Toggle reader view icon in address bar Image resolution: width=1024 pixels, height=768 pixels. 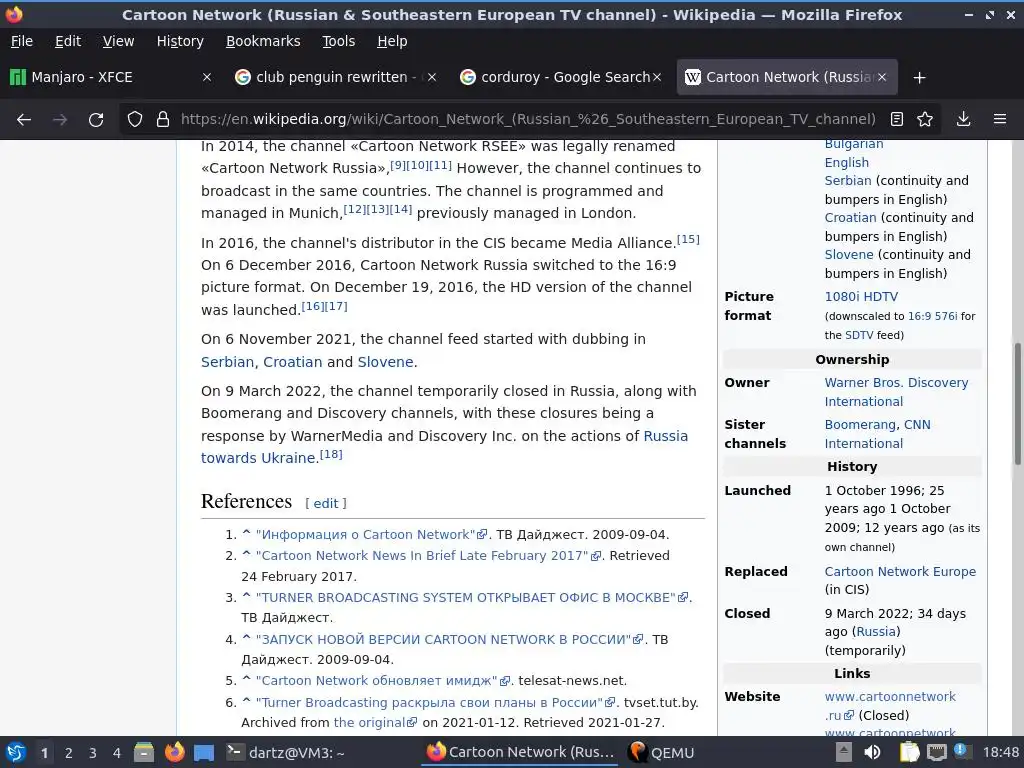pos(897,119)
